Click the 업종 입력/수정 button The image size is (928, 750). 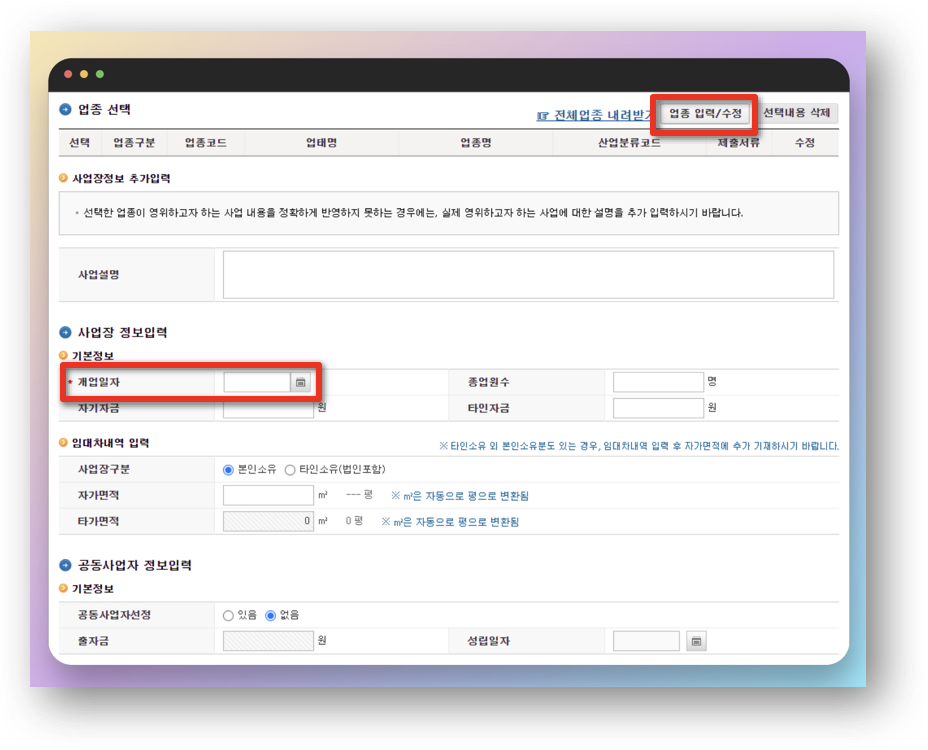pyautogui.click(x=705, y=113)
